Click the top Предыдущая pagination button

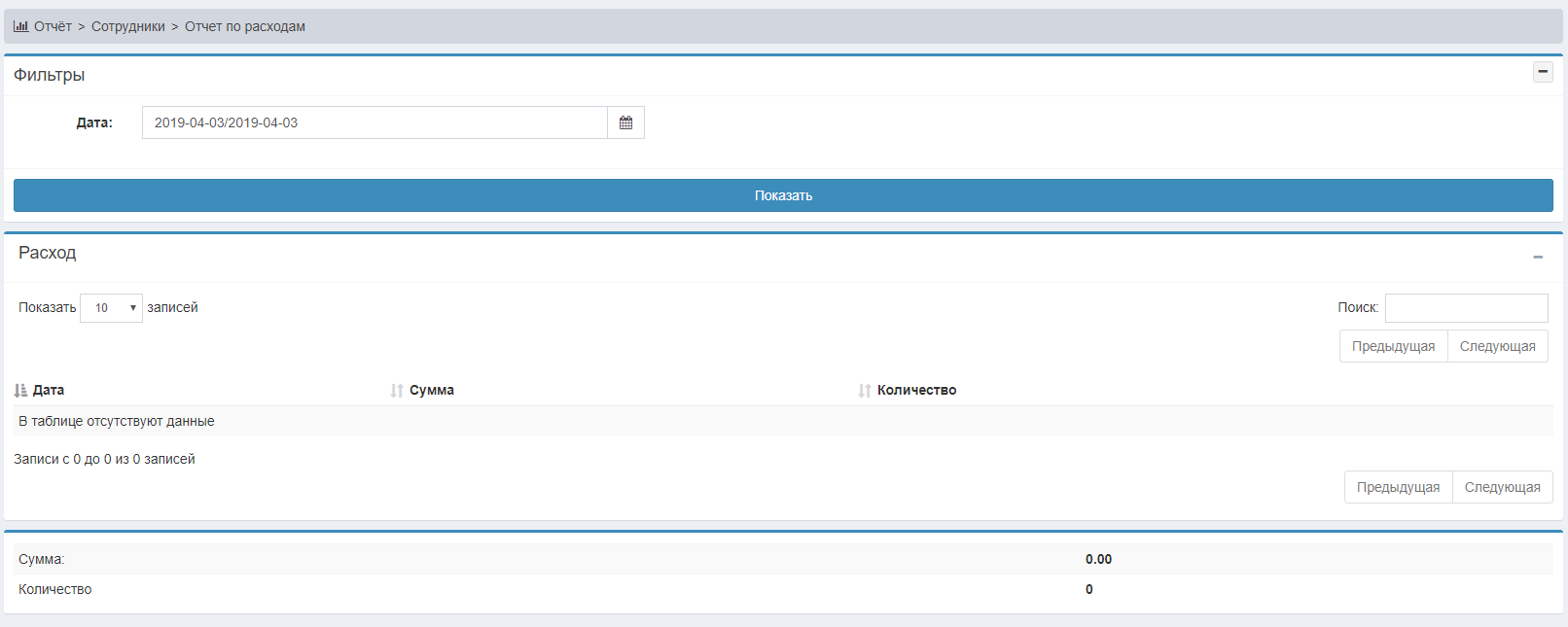pyautogui.click(x=1393, y=346)
